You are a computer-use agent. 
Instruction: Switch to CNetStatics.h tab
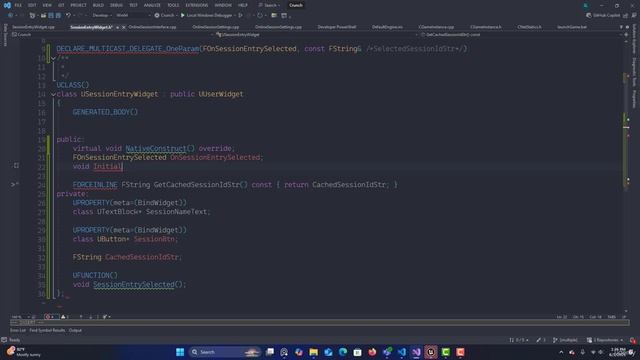[529, 27]
